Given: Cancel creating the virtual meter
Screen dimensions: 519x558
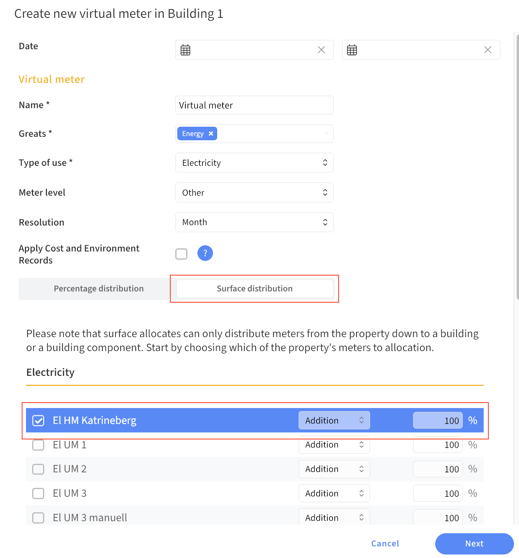Looking at the screenshot, I should (x=385, y=543).
